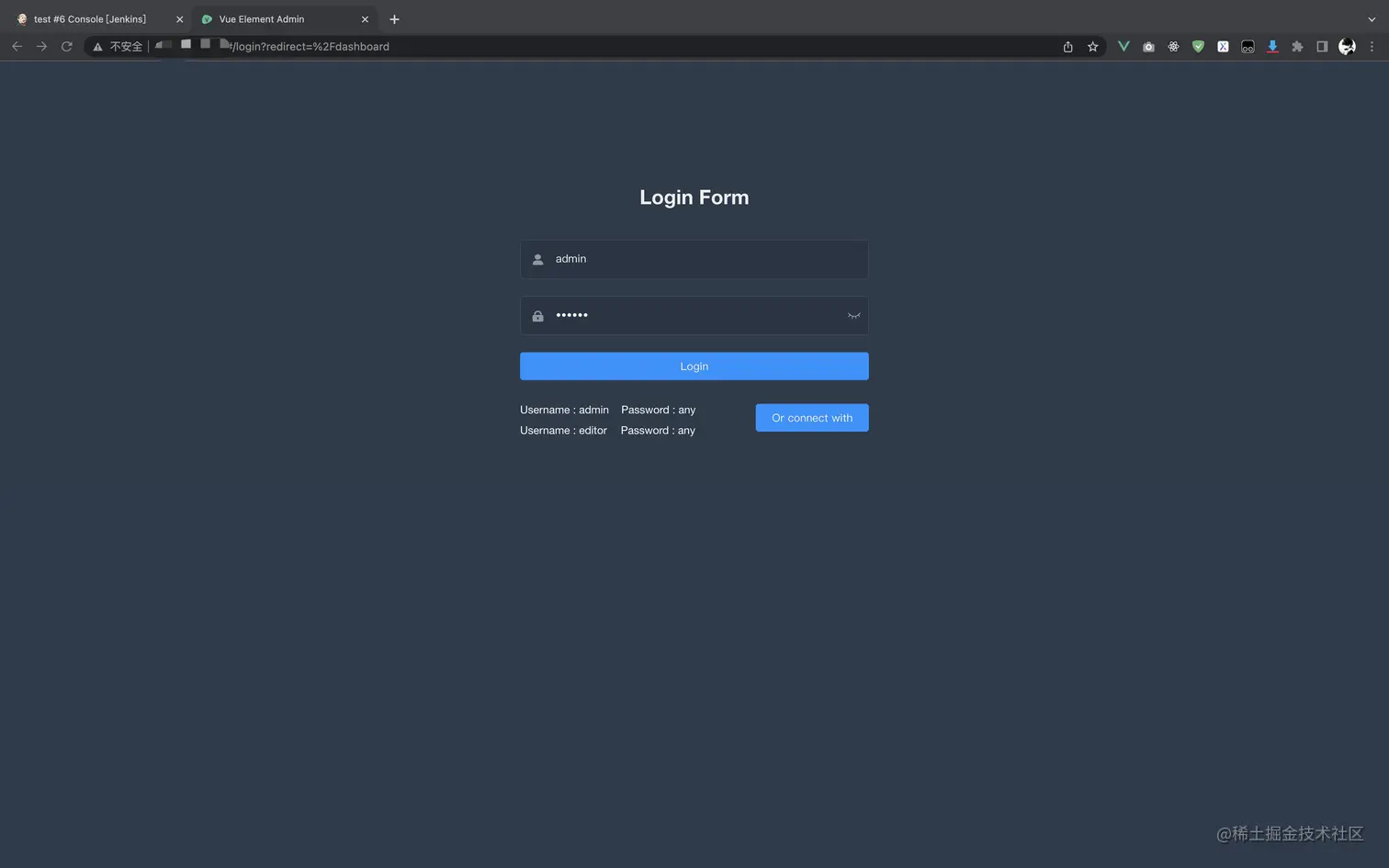
Task: Close the Jenkins Console tab
Action: point(179,19)
